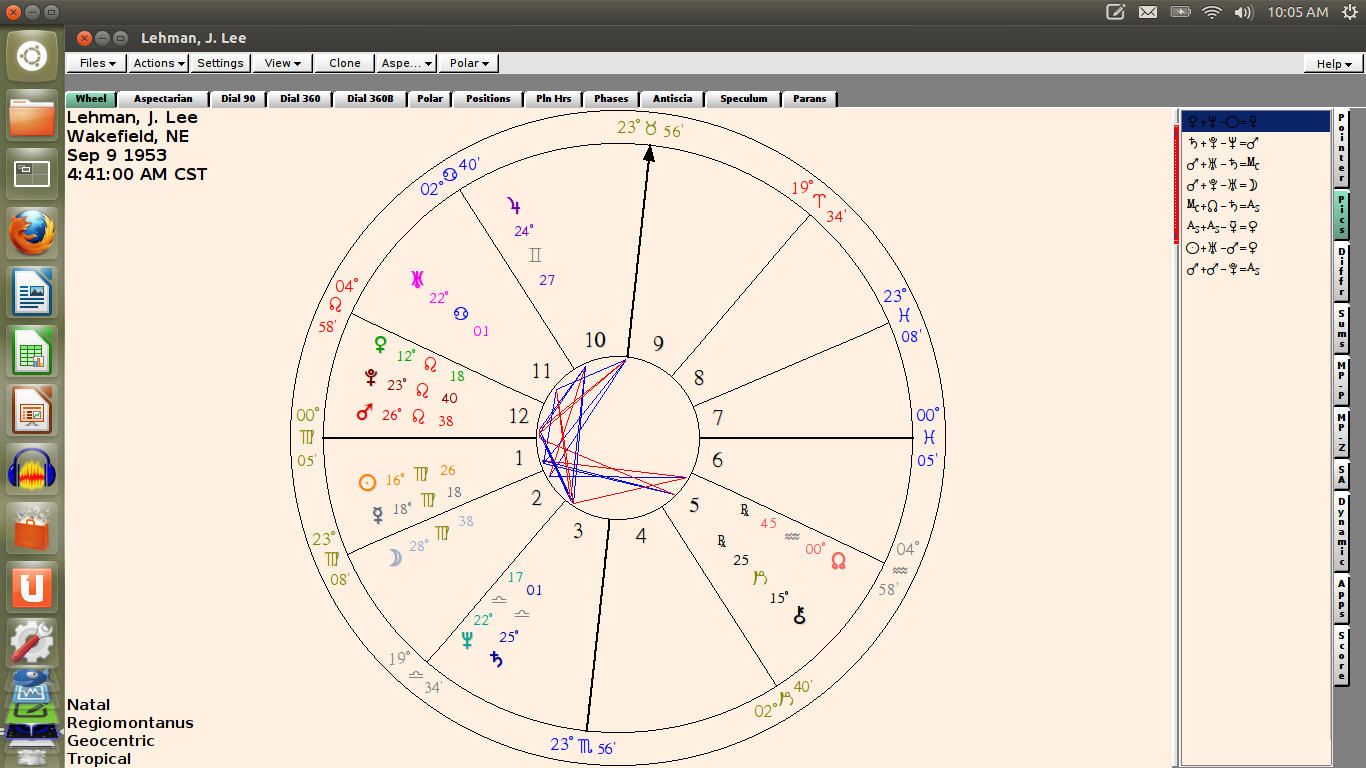Open the View menu
1366x768 pixels.
pos(281,63)
